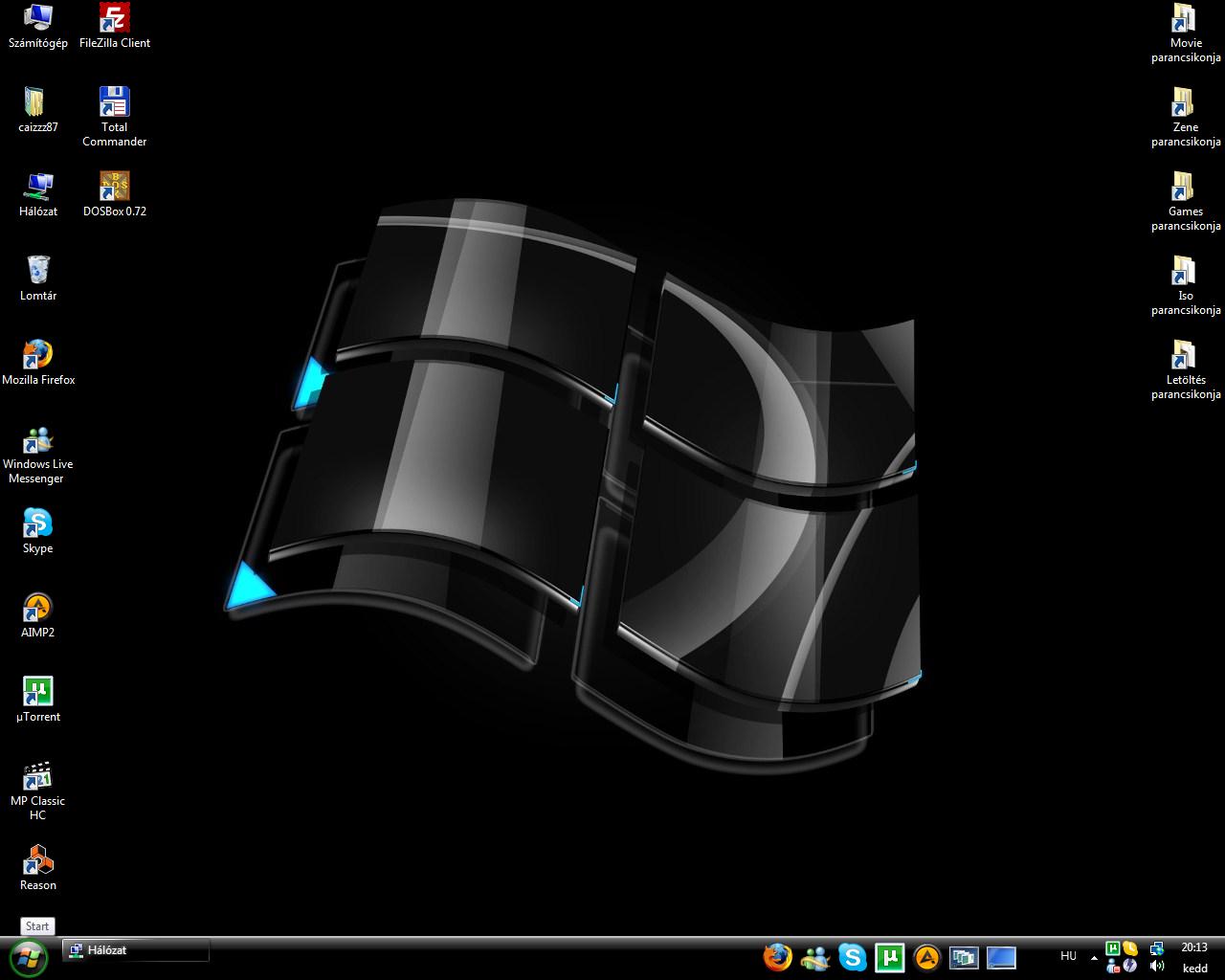The height and width of the screenshot is (980, 1225).
Task: Select the Windows Live Messenger desktop icon
Action: click(x=38, y=455)
